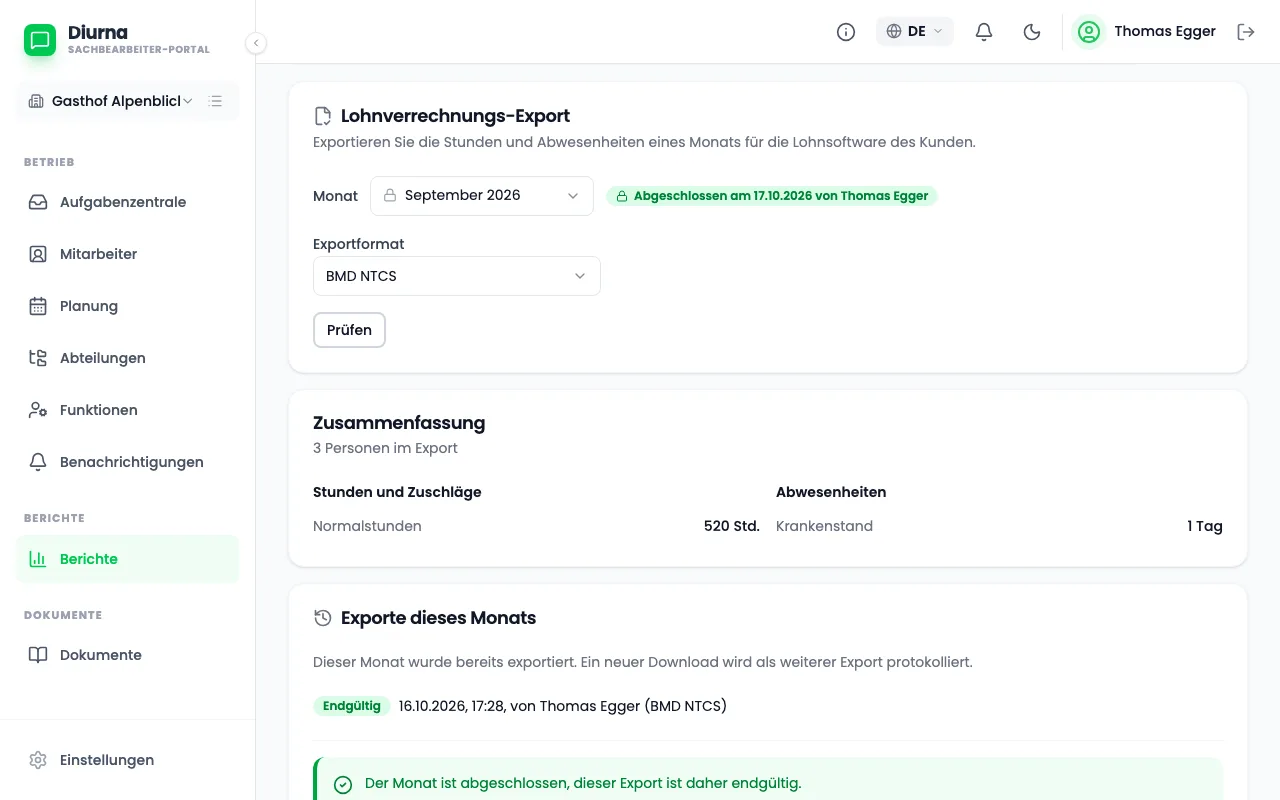The image size is (1280, 800).
Task: Click the green user avatar icon
Action: tap(1088, 32)
